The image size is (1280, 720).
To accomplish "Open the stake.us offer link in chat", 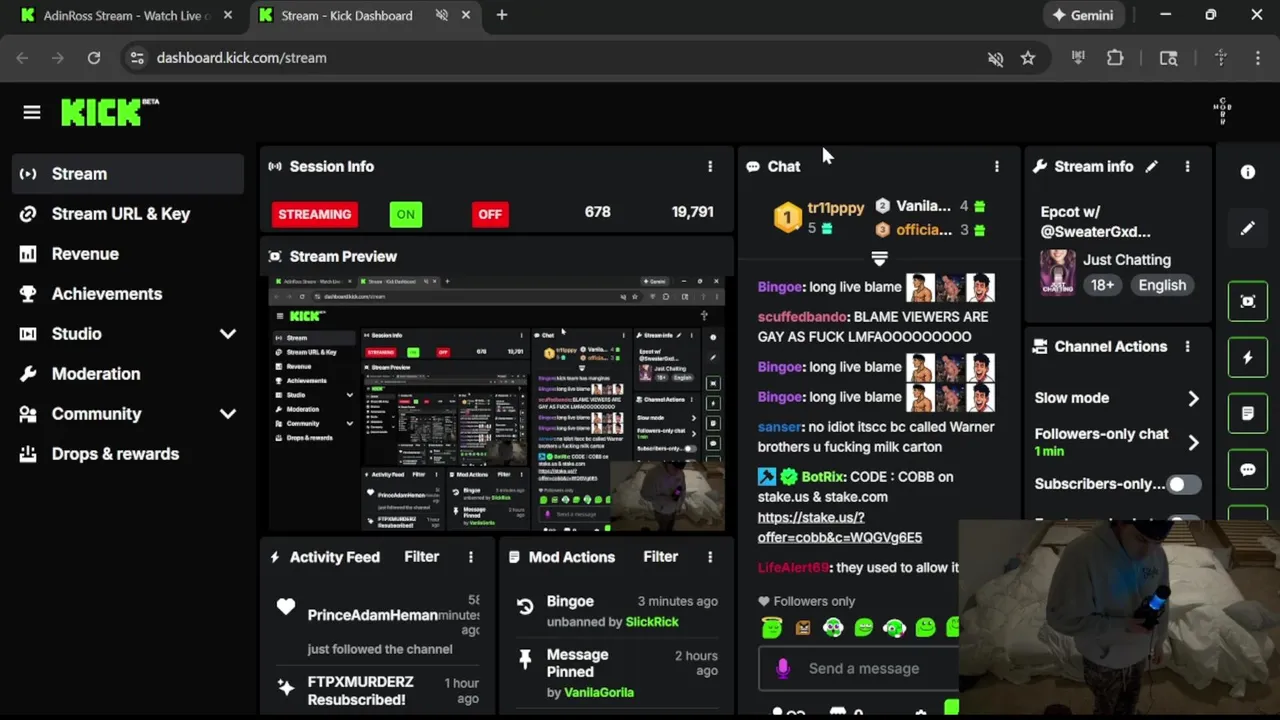I will [840, 527].
